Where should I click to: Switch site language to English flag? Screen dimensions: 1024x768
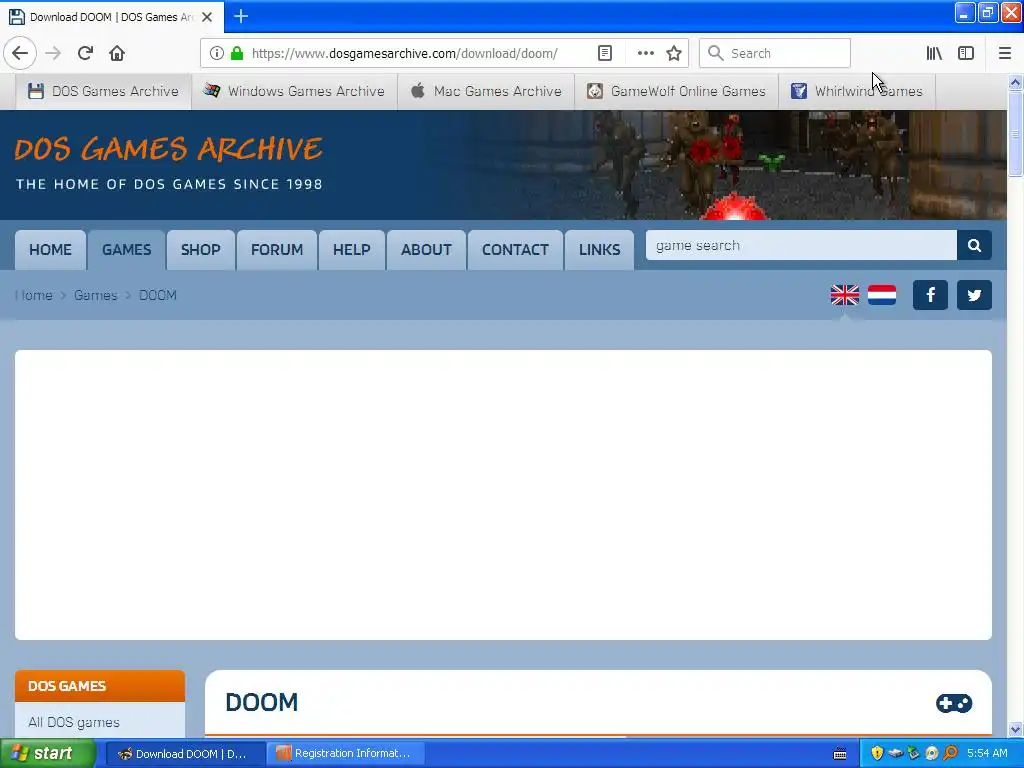(844, 295)
